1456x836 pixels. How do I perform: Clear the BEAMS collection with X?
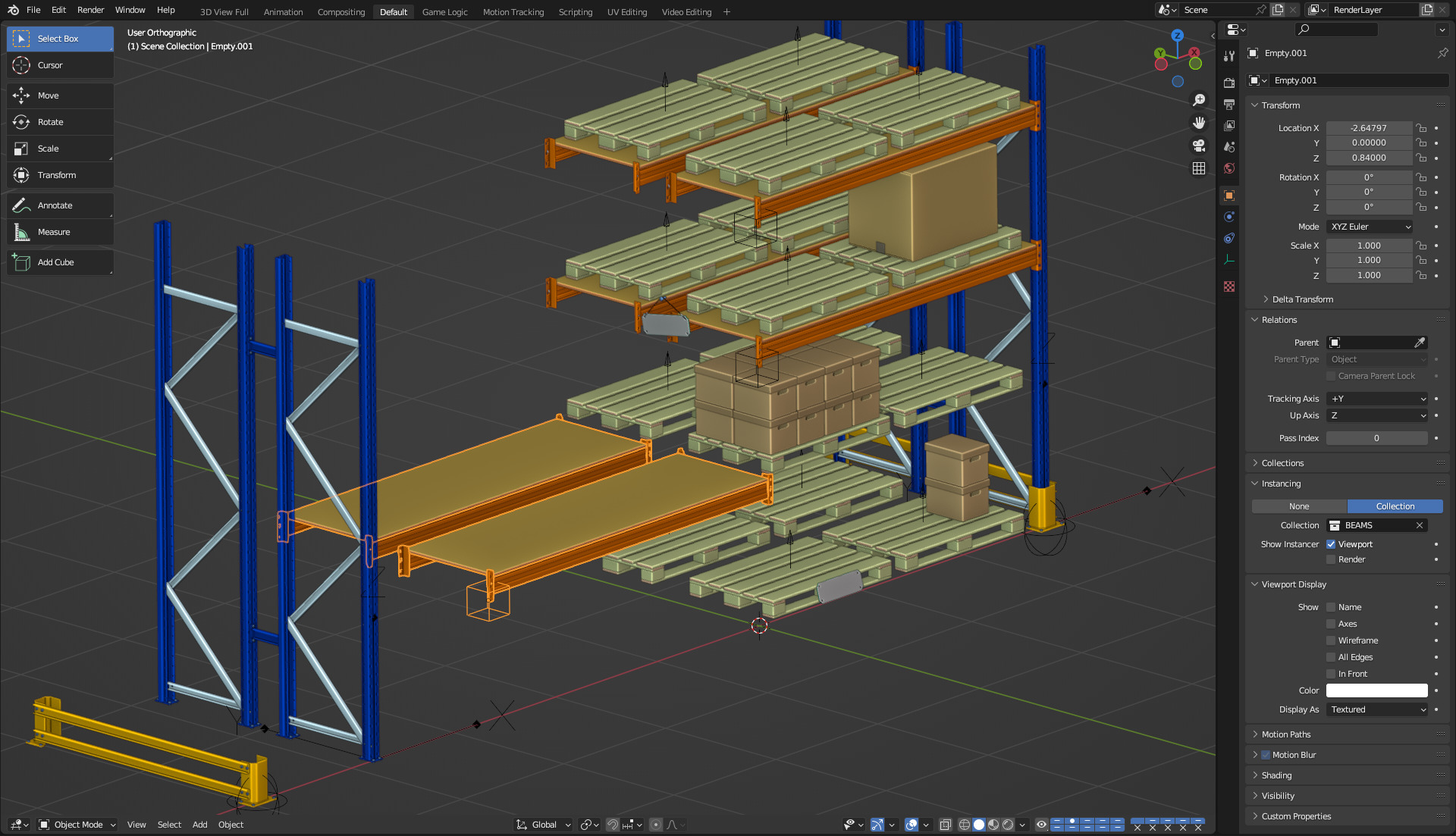1420,525
